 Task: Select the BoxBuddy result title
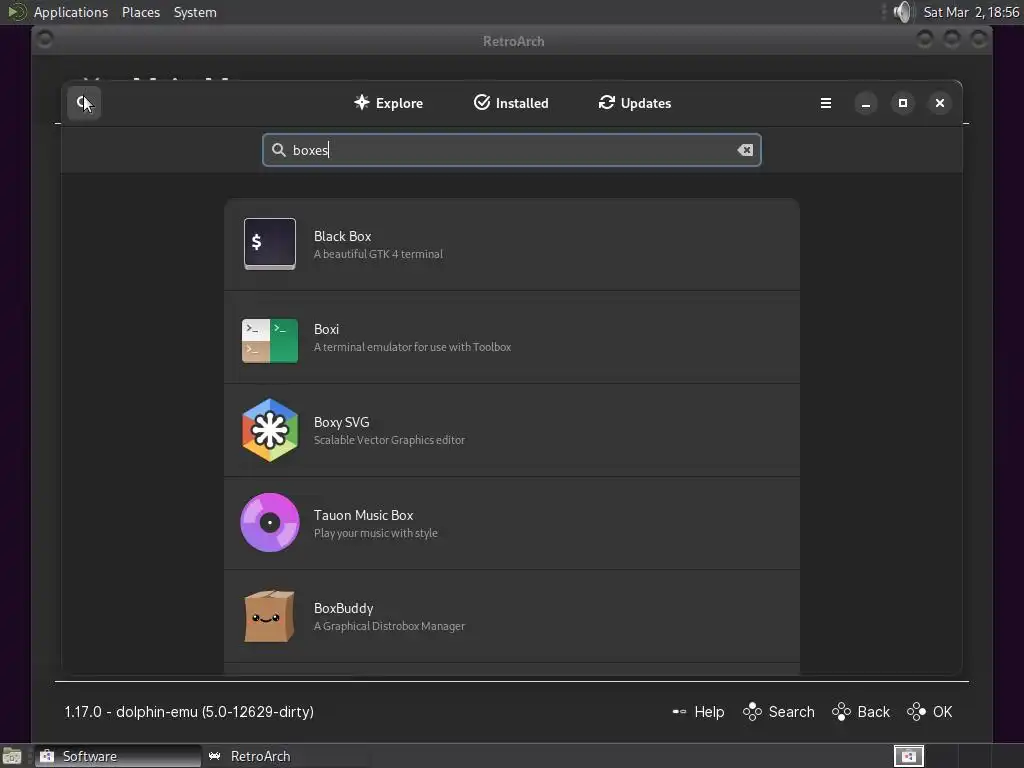tap(344, 609)
